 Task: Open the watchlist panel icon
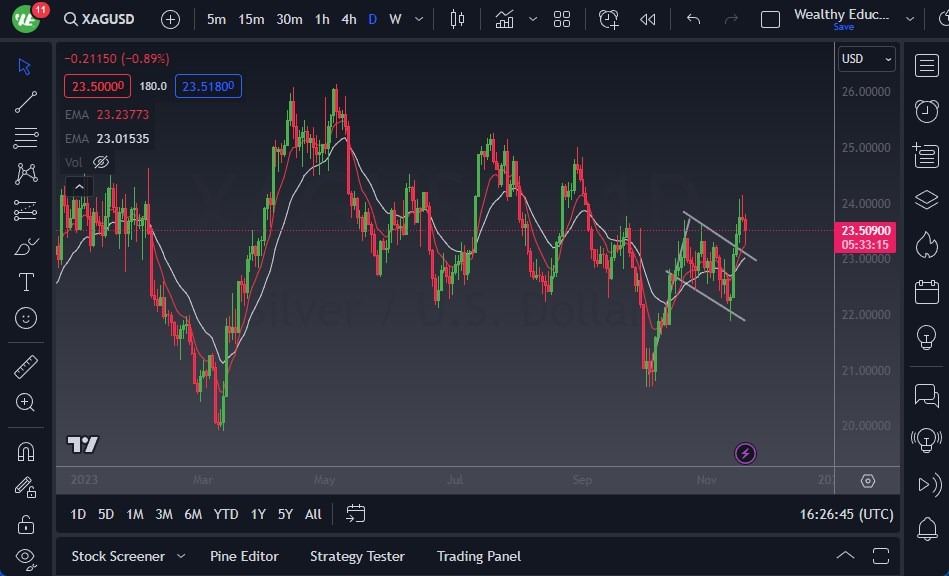pyautogui.click(x=926, y=65)
